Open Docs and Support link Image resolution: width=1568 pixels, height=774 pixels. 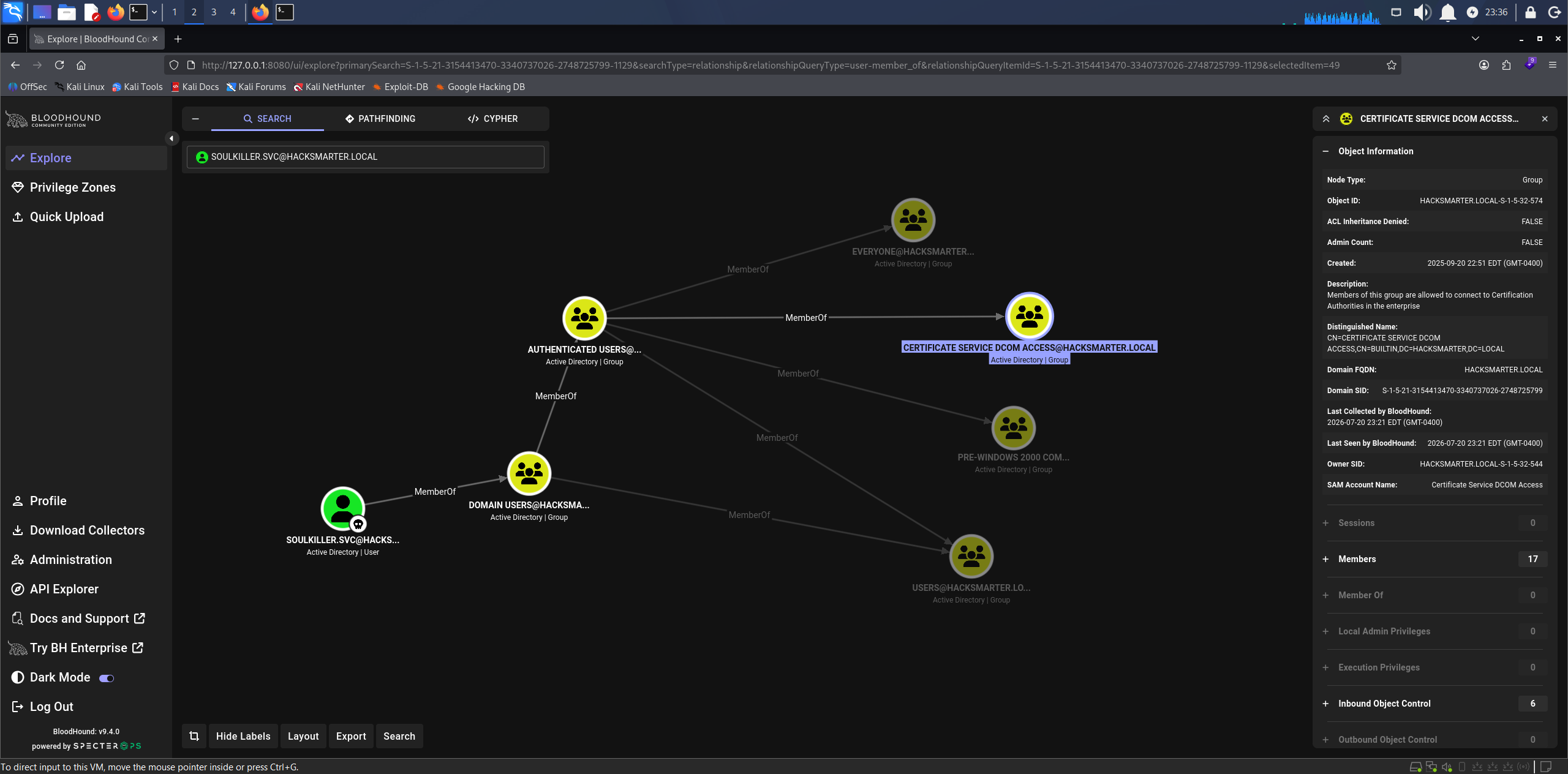coord(86,618)
